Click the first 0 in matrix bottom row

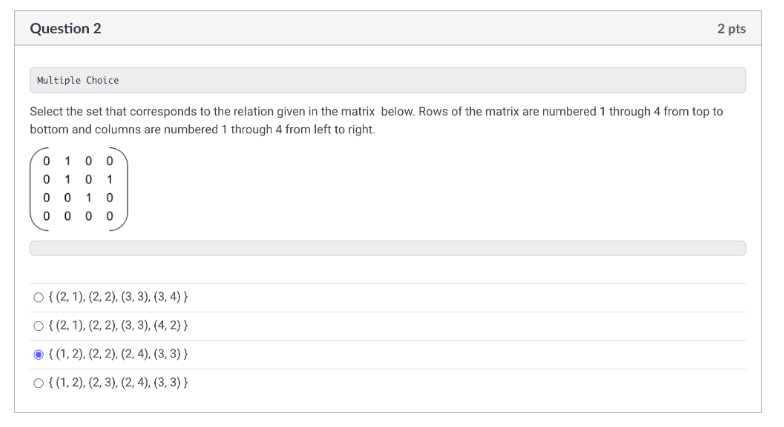point(46,215)
